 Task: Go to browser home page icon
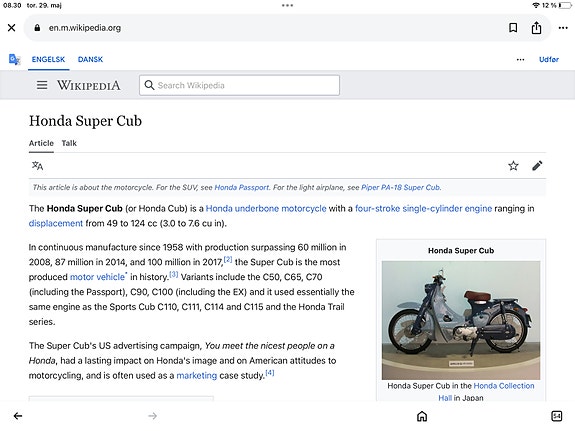(422, 416)
